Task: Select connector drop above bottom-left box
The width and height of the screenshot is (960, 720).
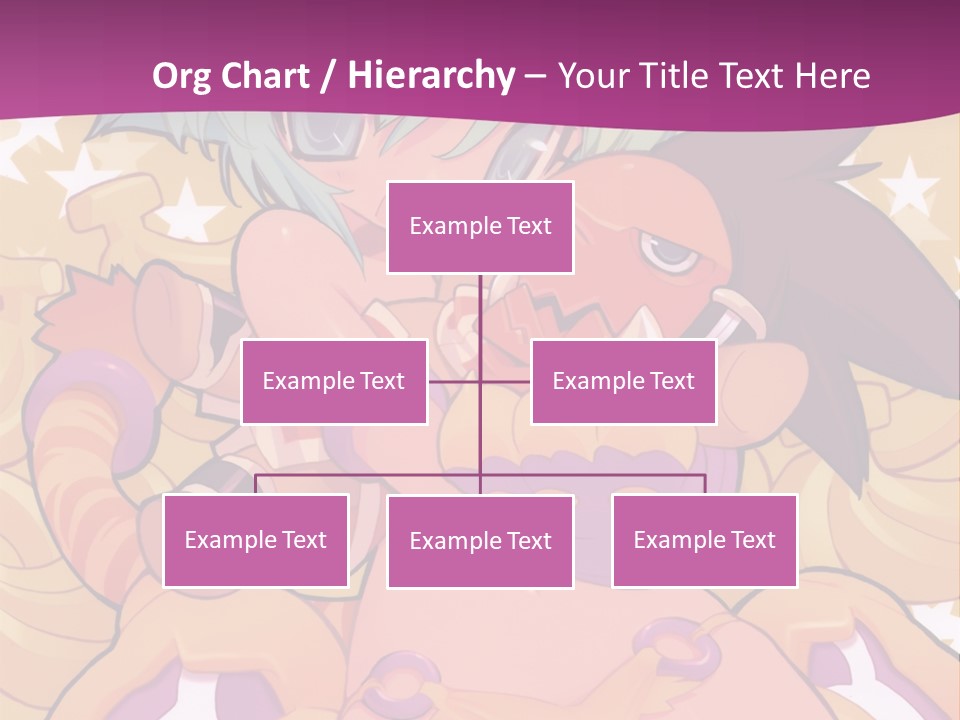Action: point(256,484)
